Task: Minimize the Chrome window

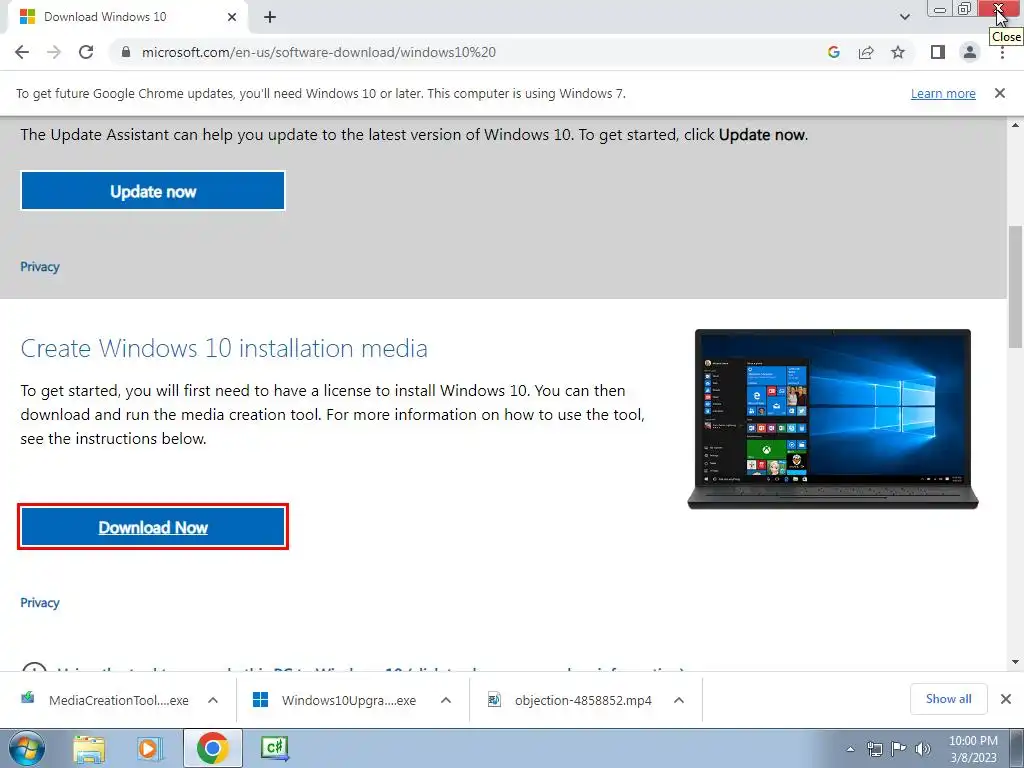Action: pyautogui.click(x=940, y=9)
